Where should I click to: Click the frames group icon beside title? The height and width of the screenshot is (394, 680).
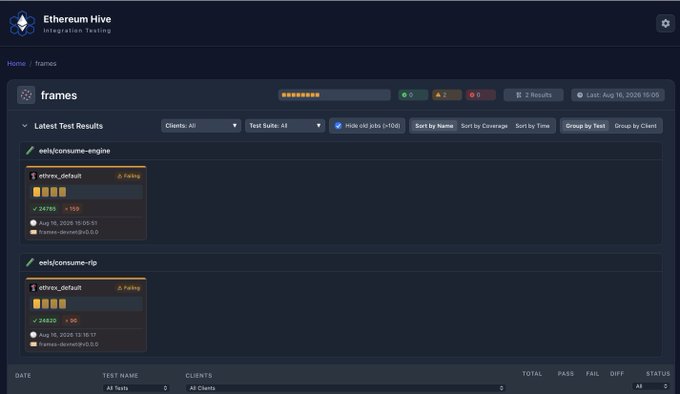click(26, 95)
